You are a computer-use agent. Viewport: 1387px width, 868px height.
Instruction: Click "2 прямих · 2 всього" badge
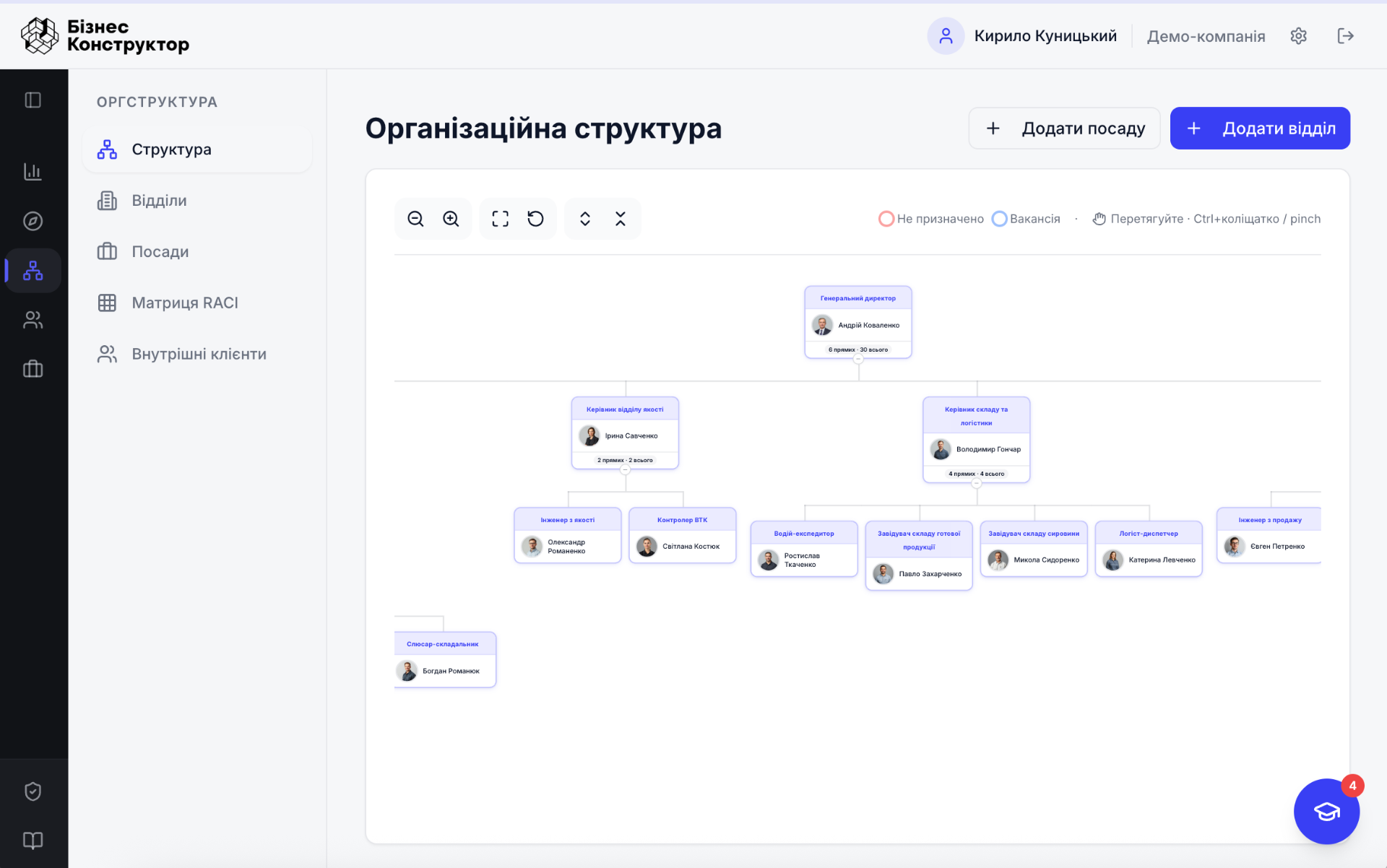point(625,460)
